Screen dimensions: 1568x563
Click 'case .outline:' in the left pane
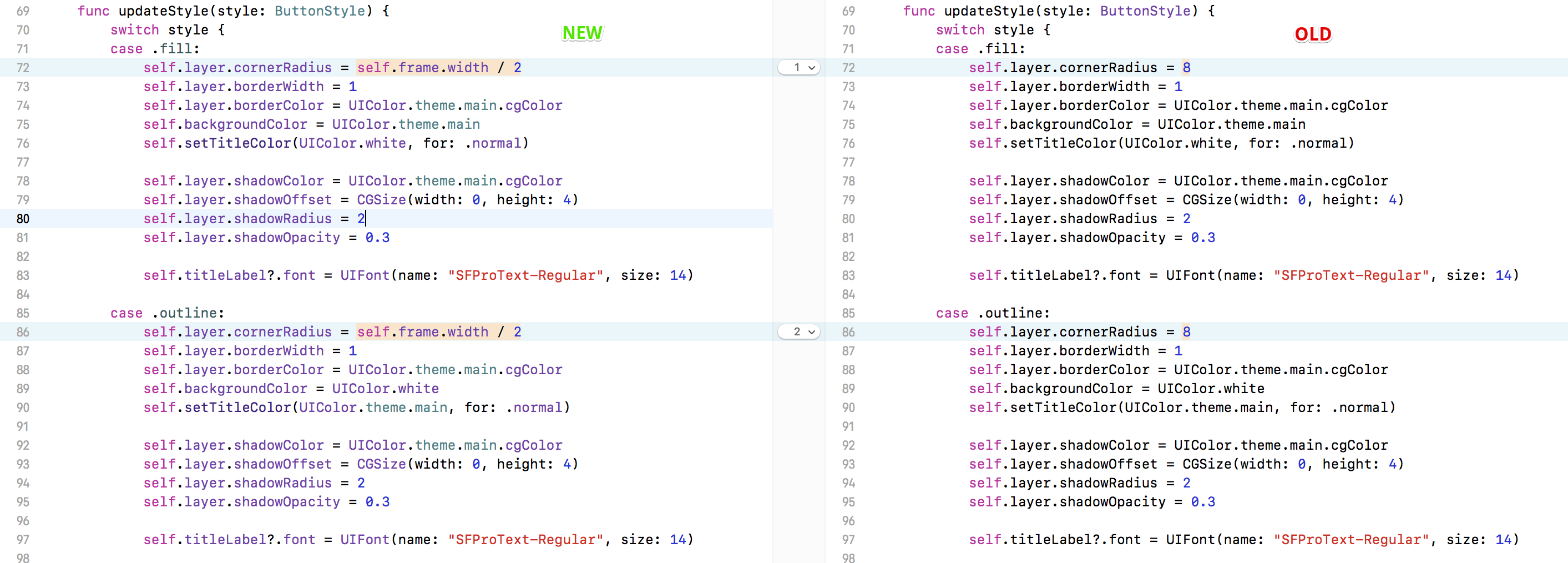(168, 313)
